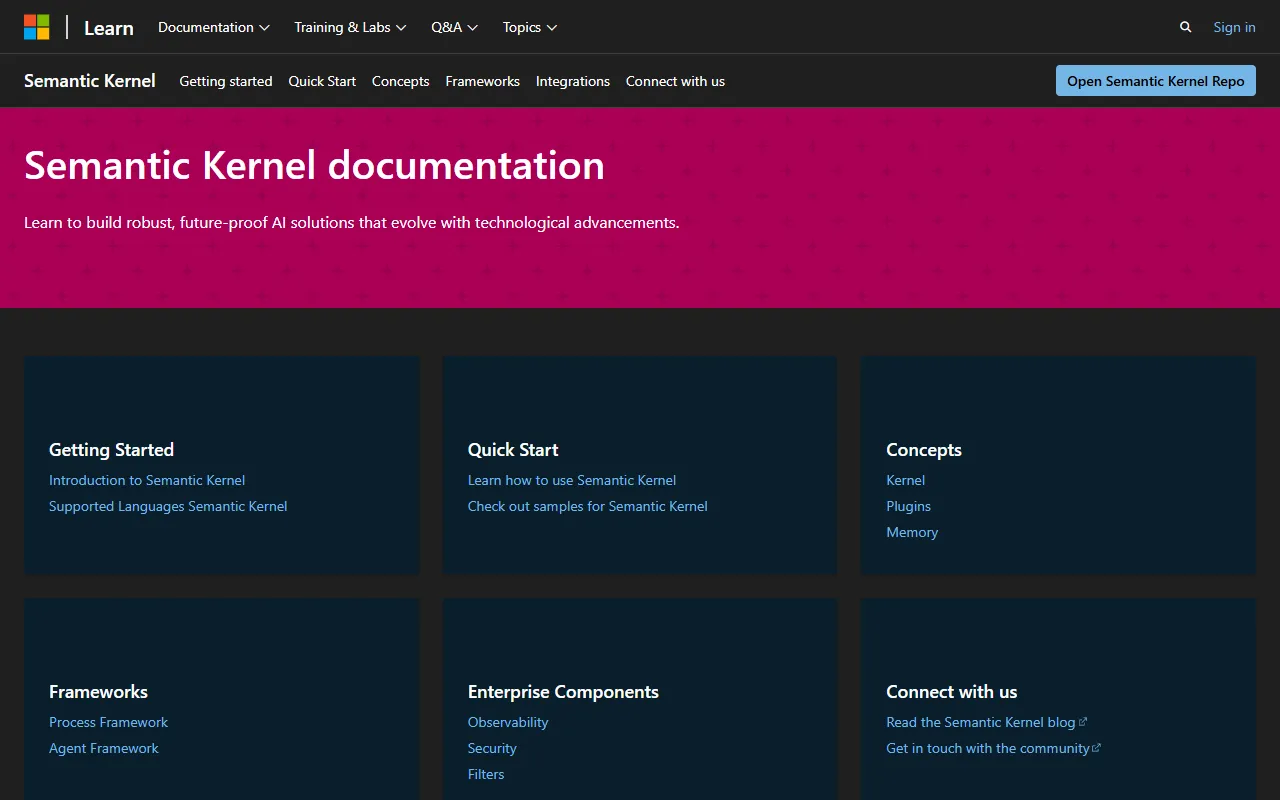Click external icon beside community link
This screenshot has height=800, width=1280.
1097,747
